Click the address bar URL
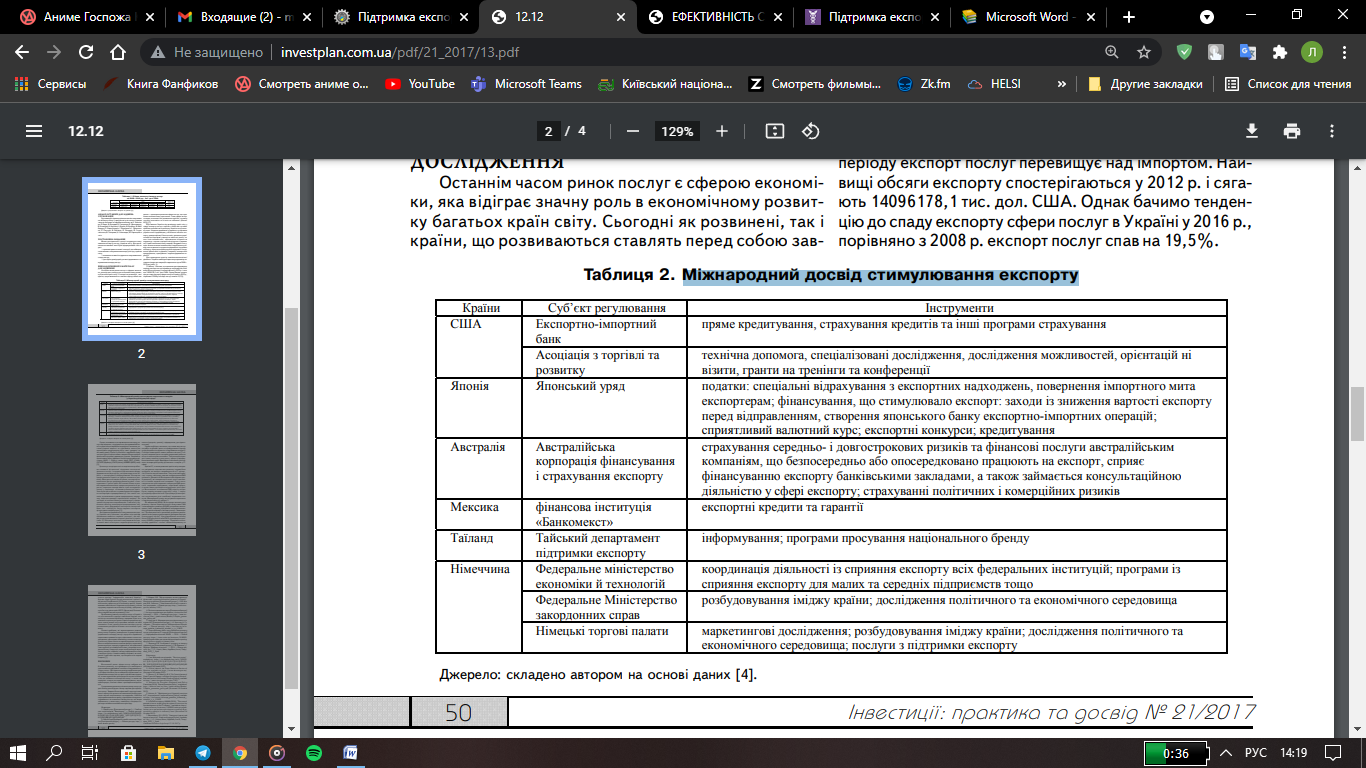This screenshot has height=768, width=1366. point(400,52)
